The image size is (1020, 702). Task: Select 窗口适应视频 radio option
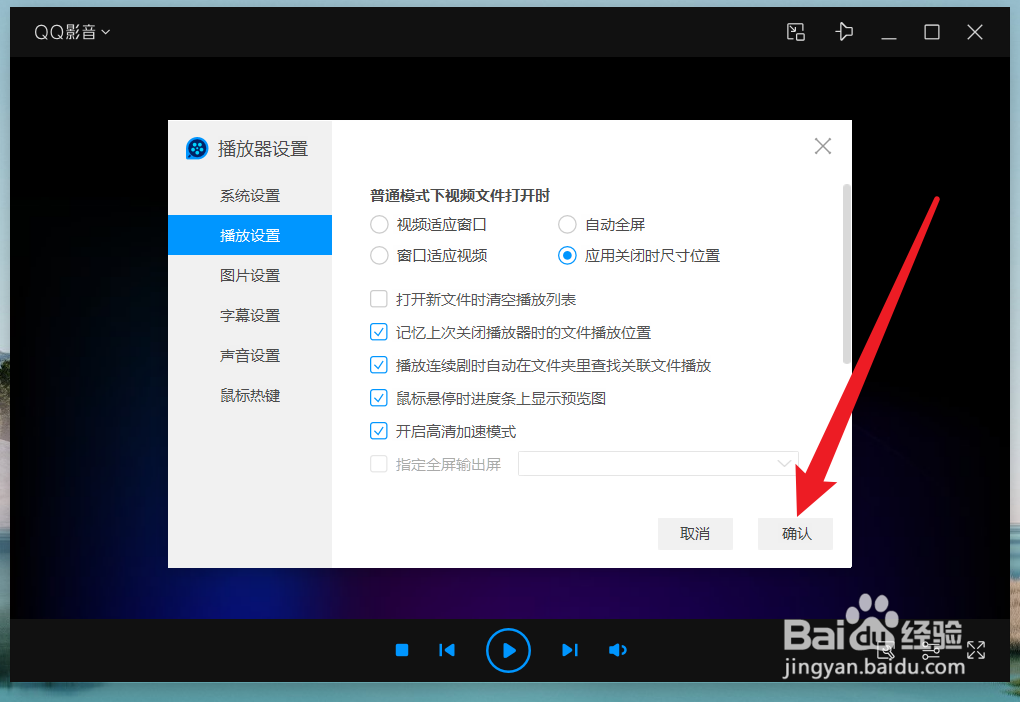tap(379, 256)
